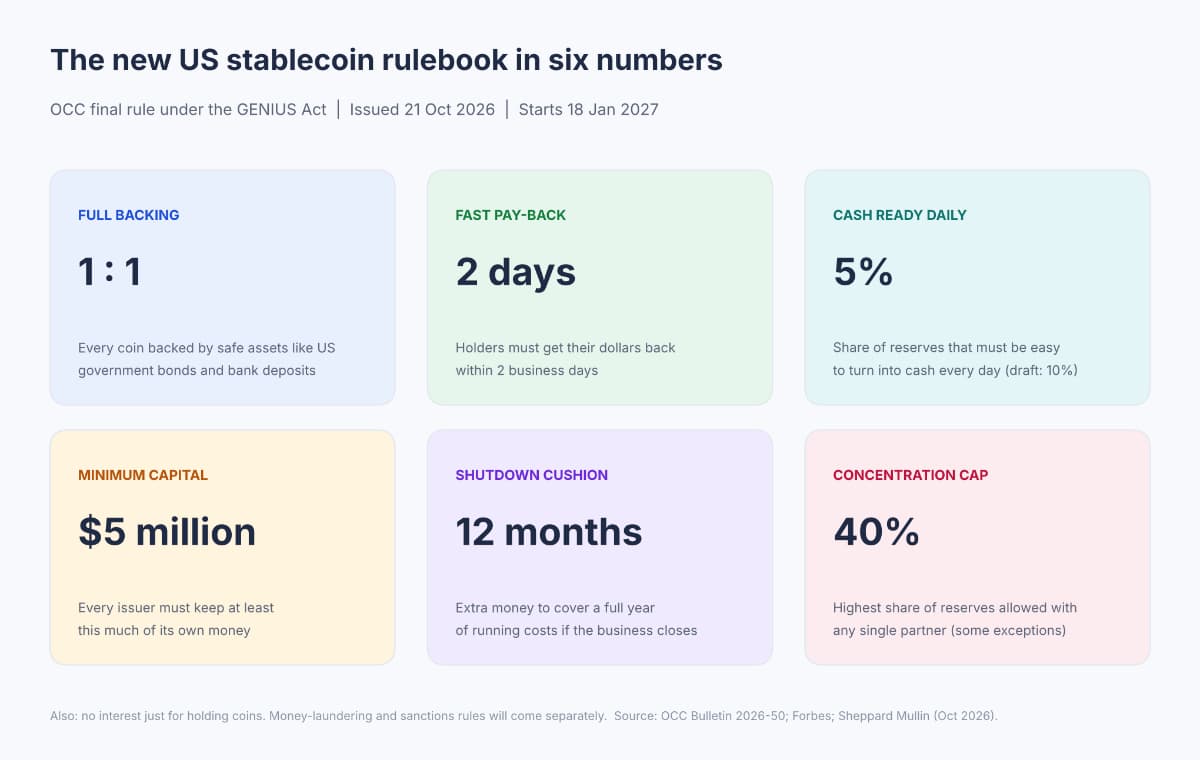Screen dimensions: 1200x760
Task: Click the large 1 : 1 figure
Action: [110, 272]
